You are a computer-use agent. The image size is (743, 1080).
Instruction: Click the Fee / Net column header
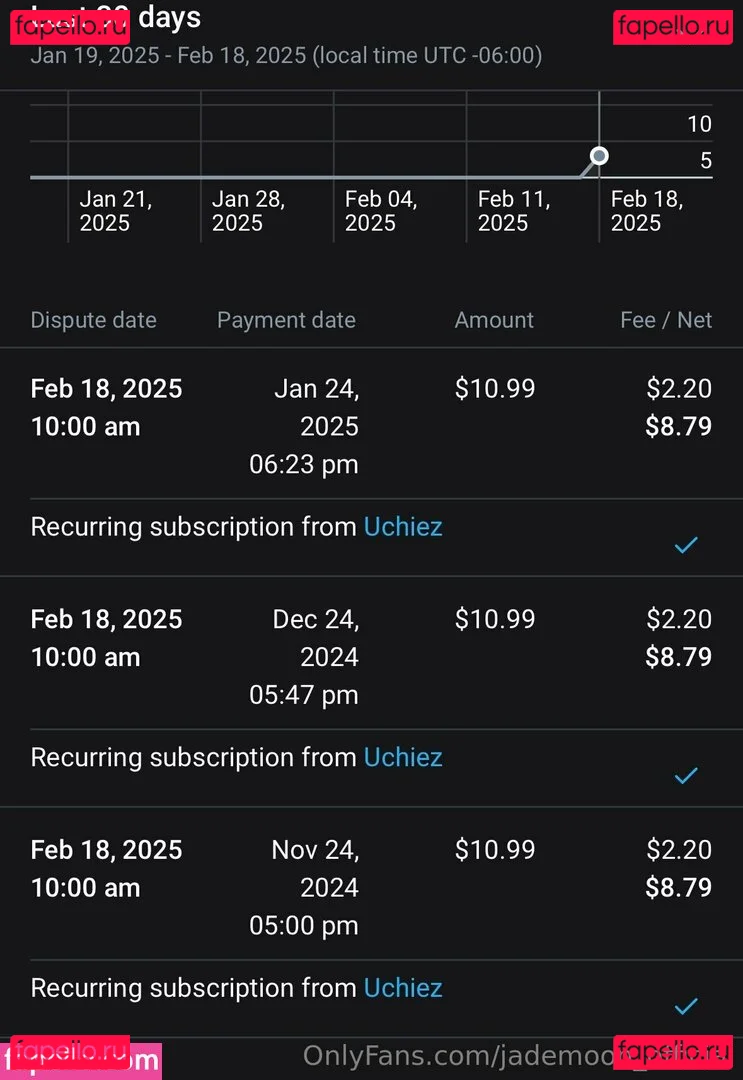(666, 320)
